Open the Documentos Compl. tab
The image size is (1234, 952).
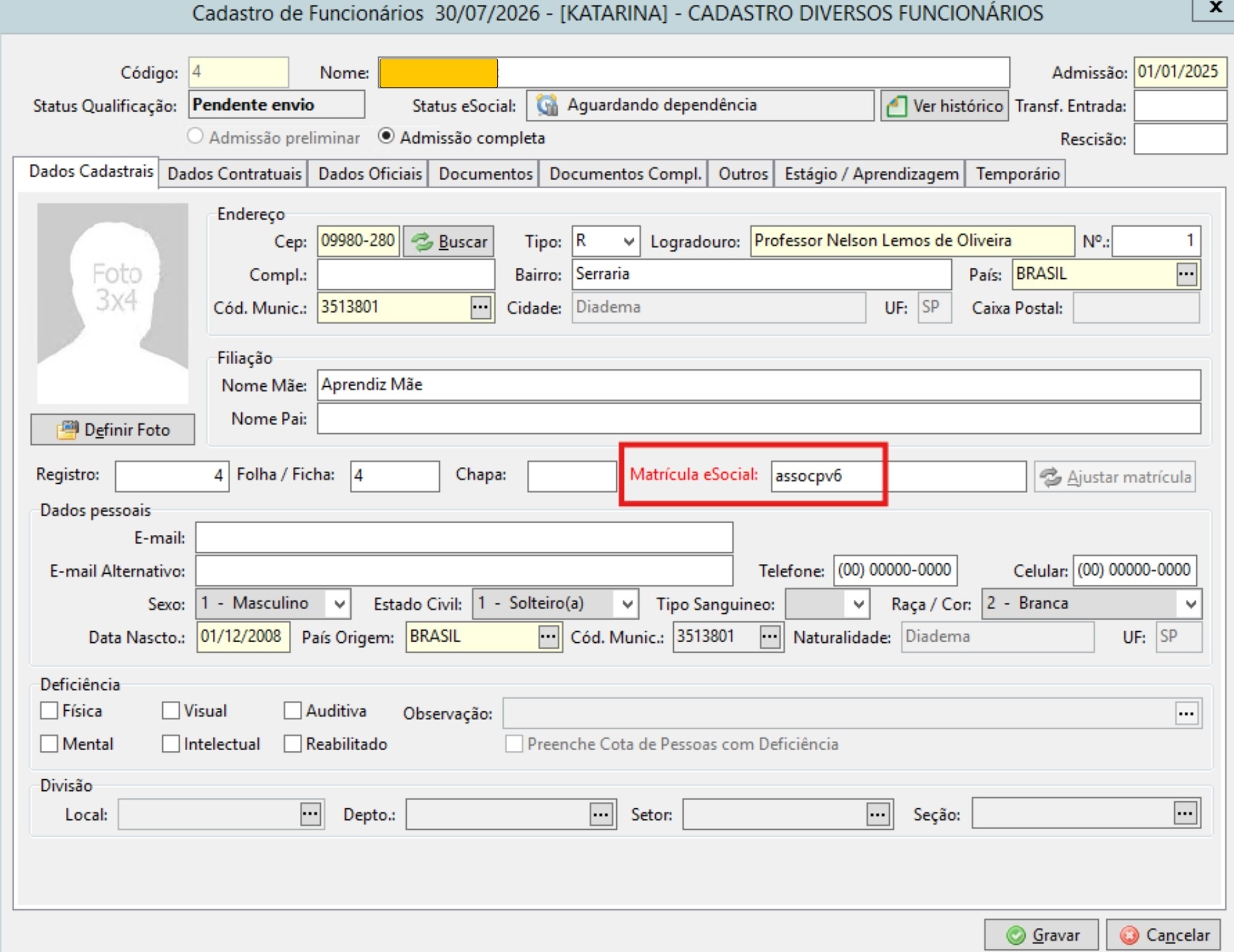pyautogui.click(x=625, y=174)
